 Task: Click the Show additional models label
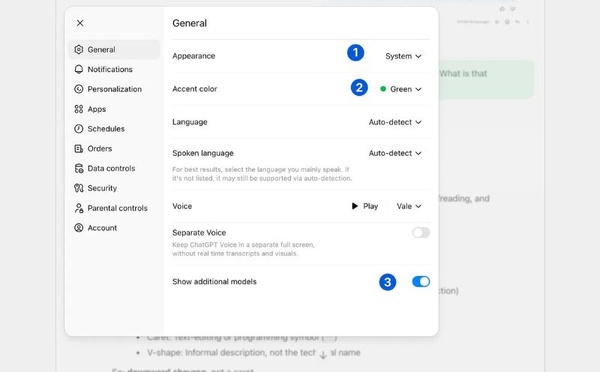(x=214, y=281)
